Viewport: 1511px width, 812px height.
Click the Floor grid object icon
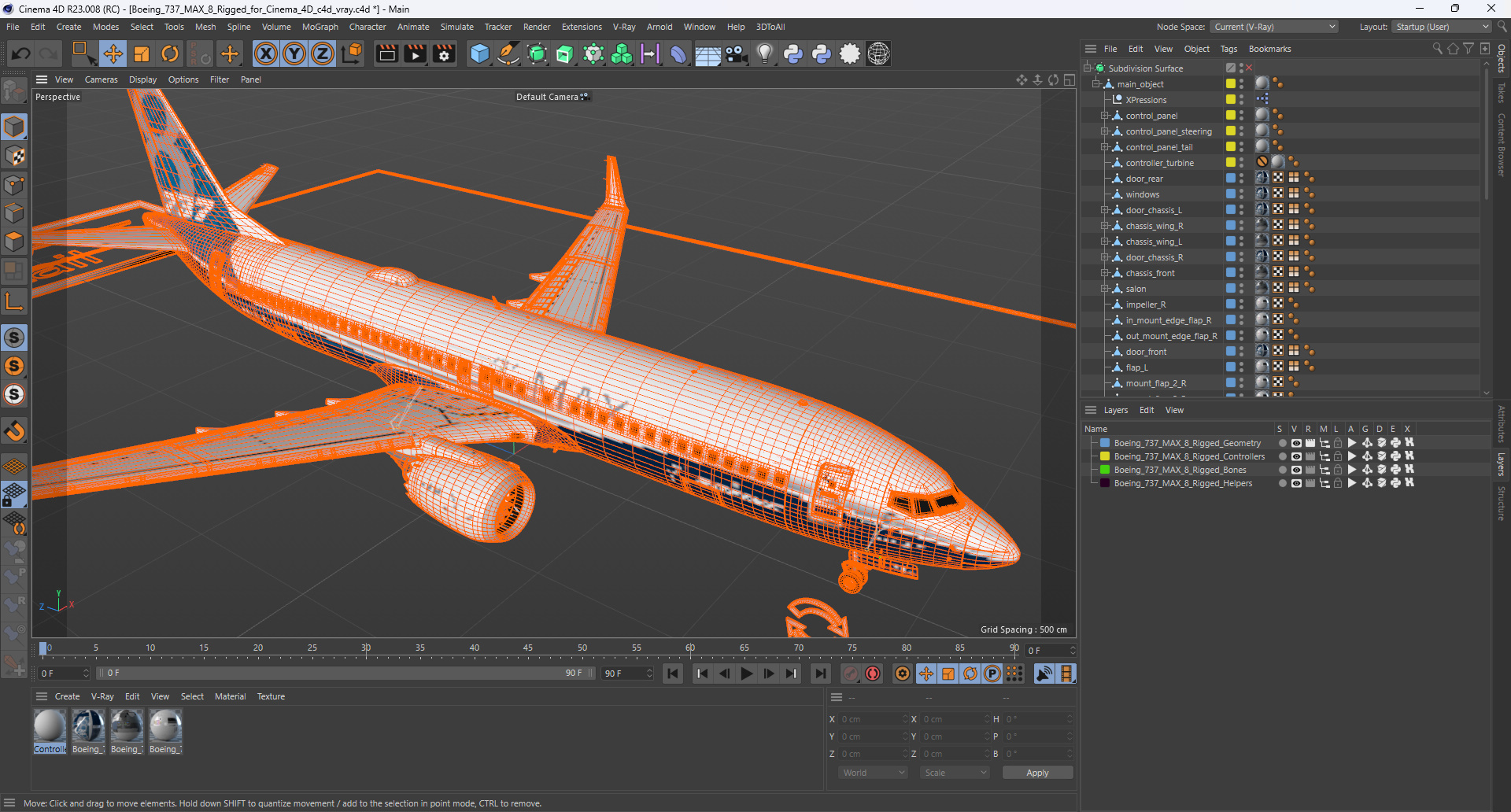tap(707, 54)
